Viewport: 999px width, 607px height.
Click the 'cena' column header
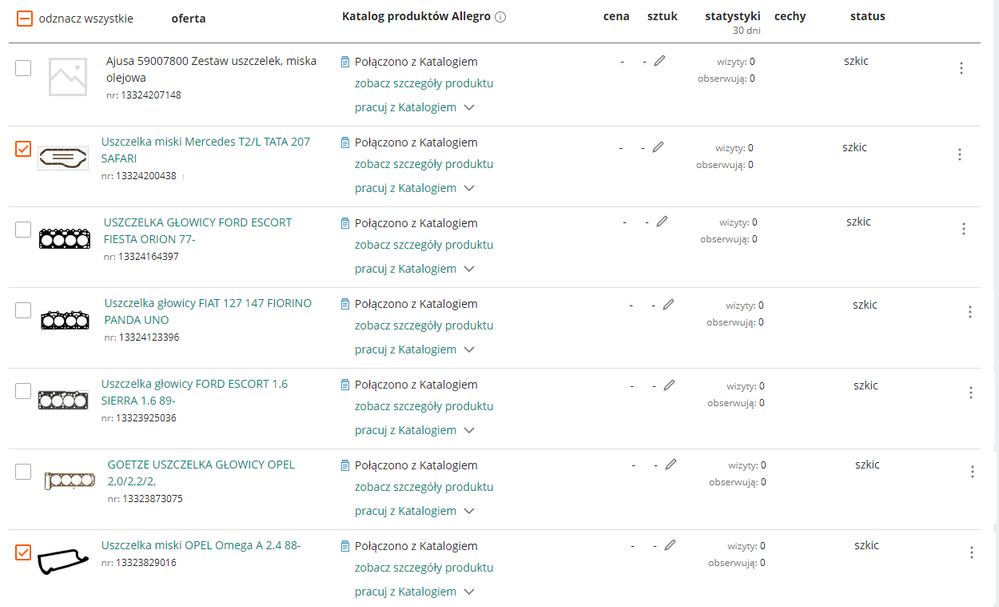(x=616, y=16)
